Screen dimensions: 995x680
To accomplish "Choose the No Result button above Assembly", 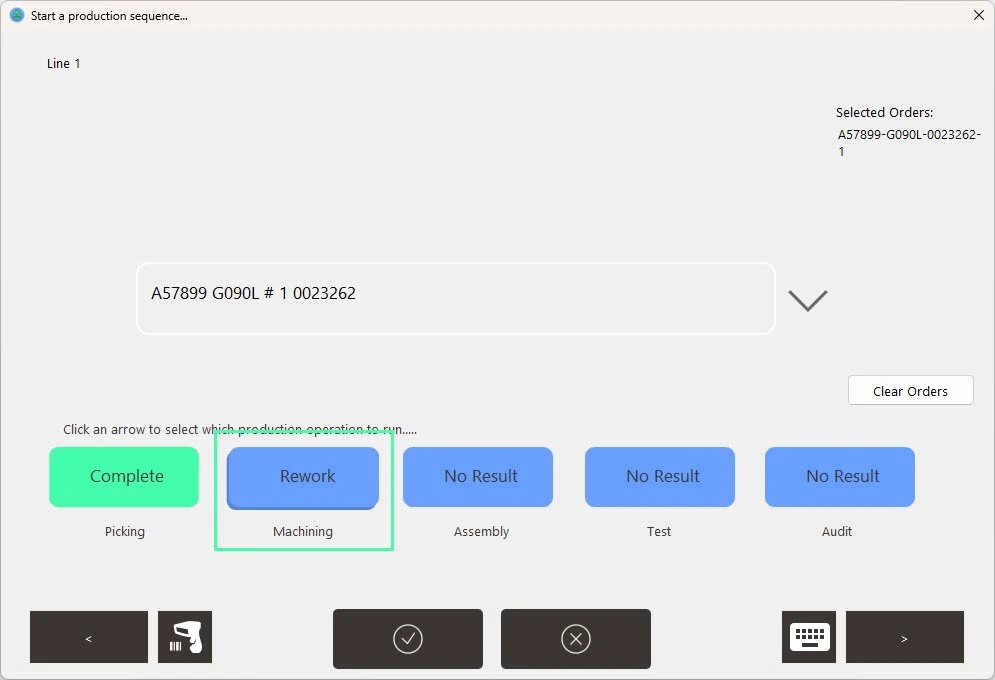I will coord(478,476).
